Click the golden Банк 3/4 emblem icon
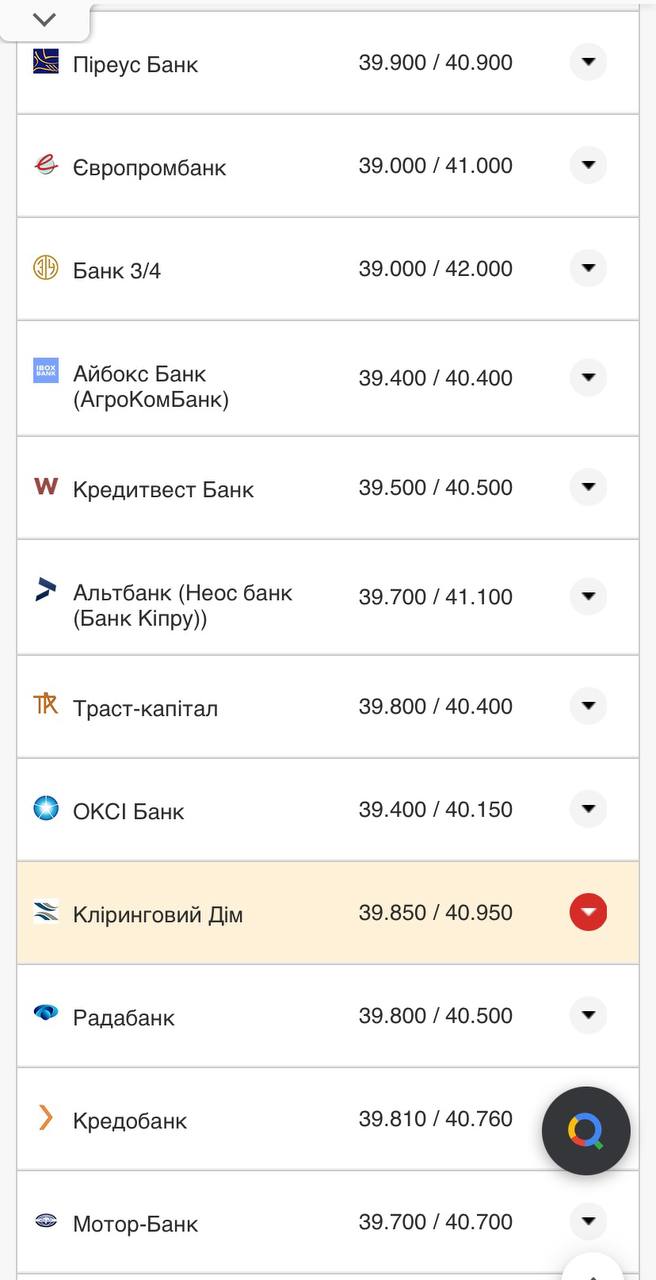656x1280 pixels. pyautogui.click(x=44, y=268)
